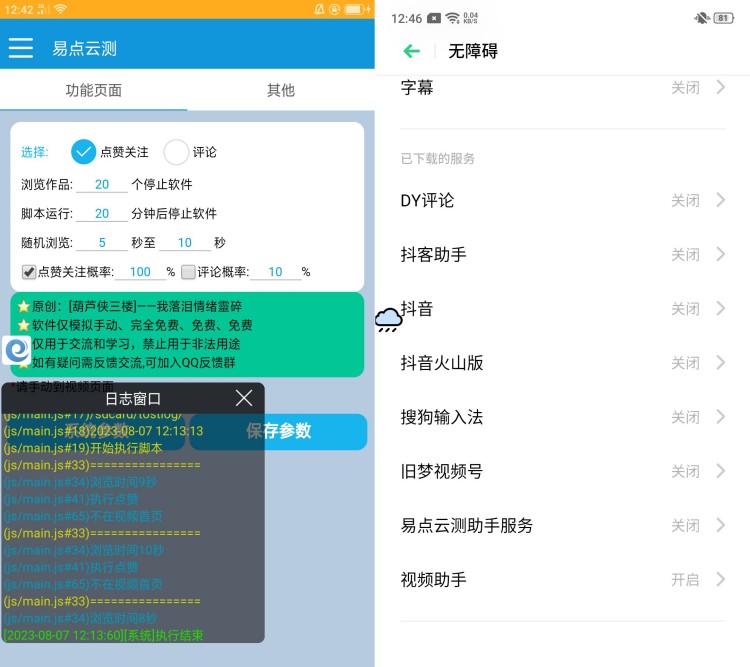Tap the 开启 status of 视频助手
The height and width of the screenshot is (667, 750).
pos(685,580)
